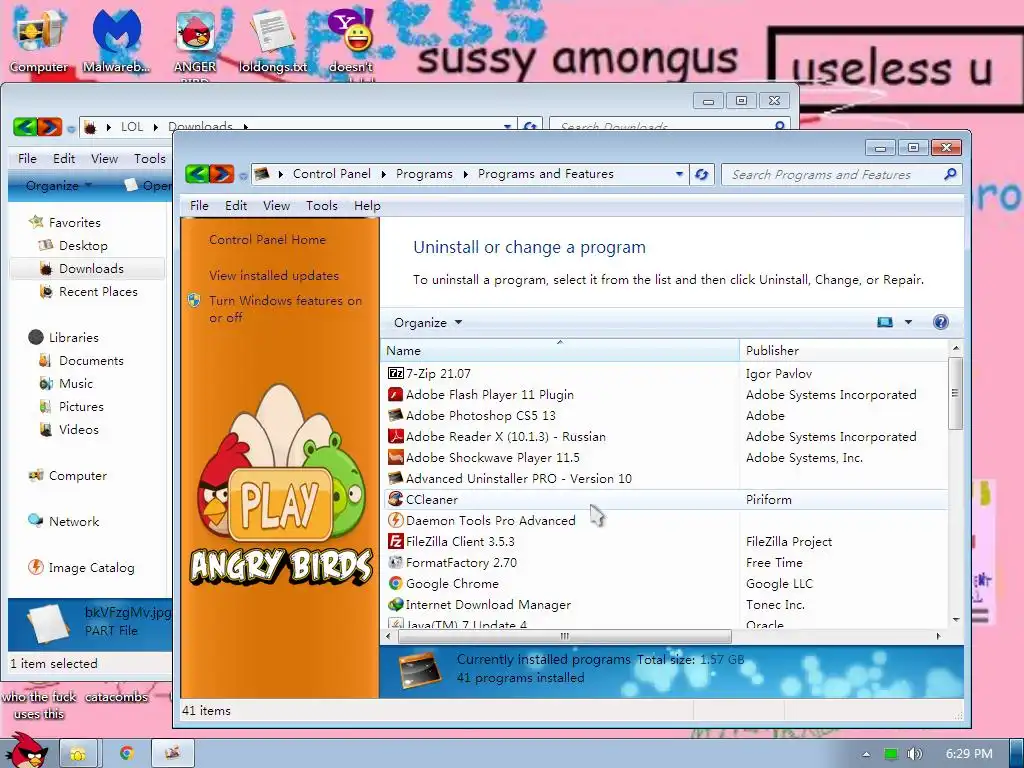Select CCleaner in the programs list
The image size is (1024, 768).
(x=666, y=500)
